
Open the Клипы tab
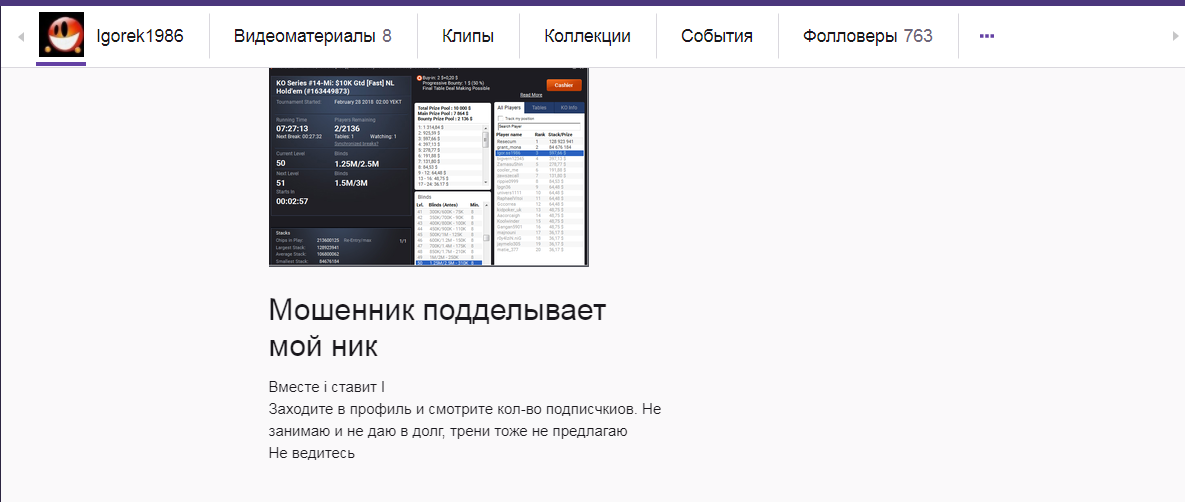click(x=468, y=36)
